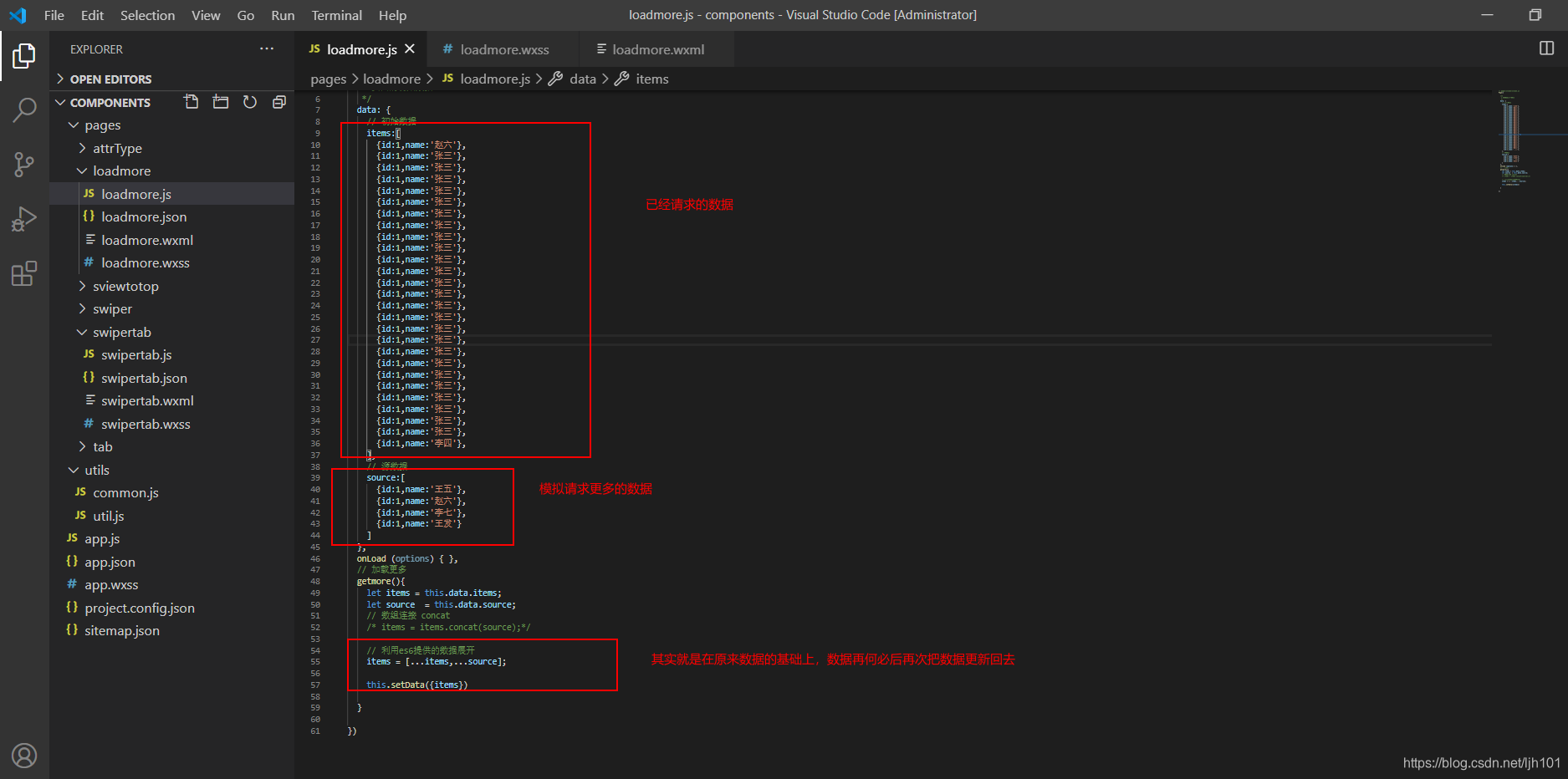The image size is (1568, 779).
Task: Open the Run and Debug view icon
Action: 24,219
